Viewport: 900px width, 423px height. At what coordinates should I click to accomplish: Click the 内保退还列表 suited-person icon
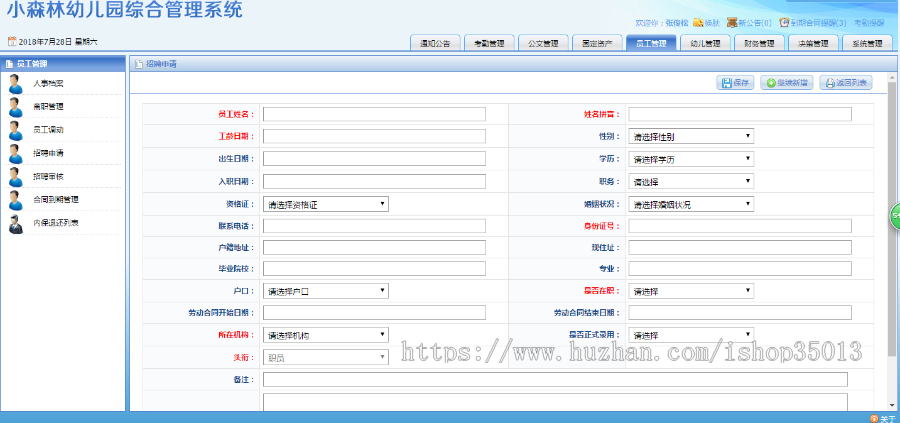(15, 223)
